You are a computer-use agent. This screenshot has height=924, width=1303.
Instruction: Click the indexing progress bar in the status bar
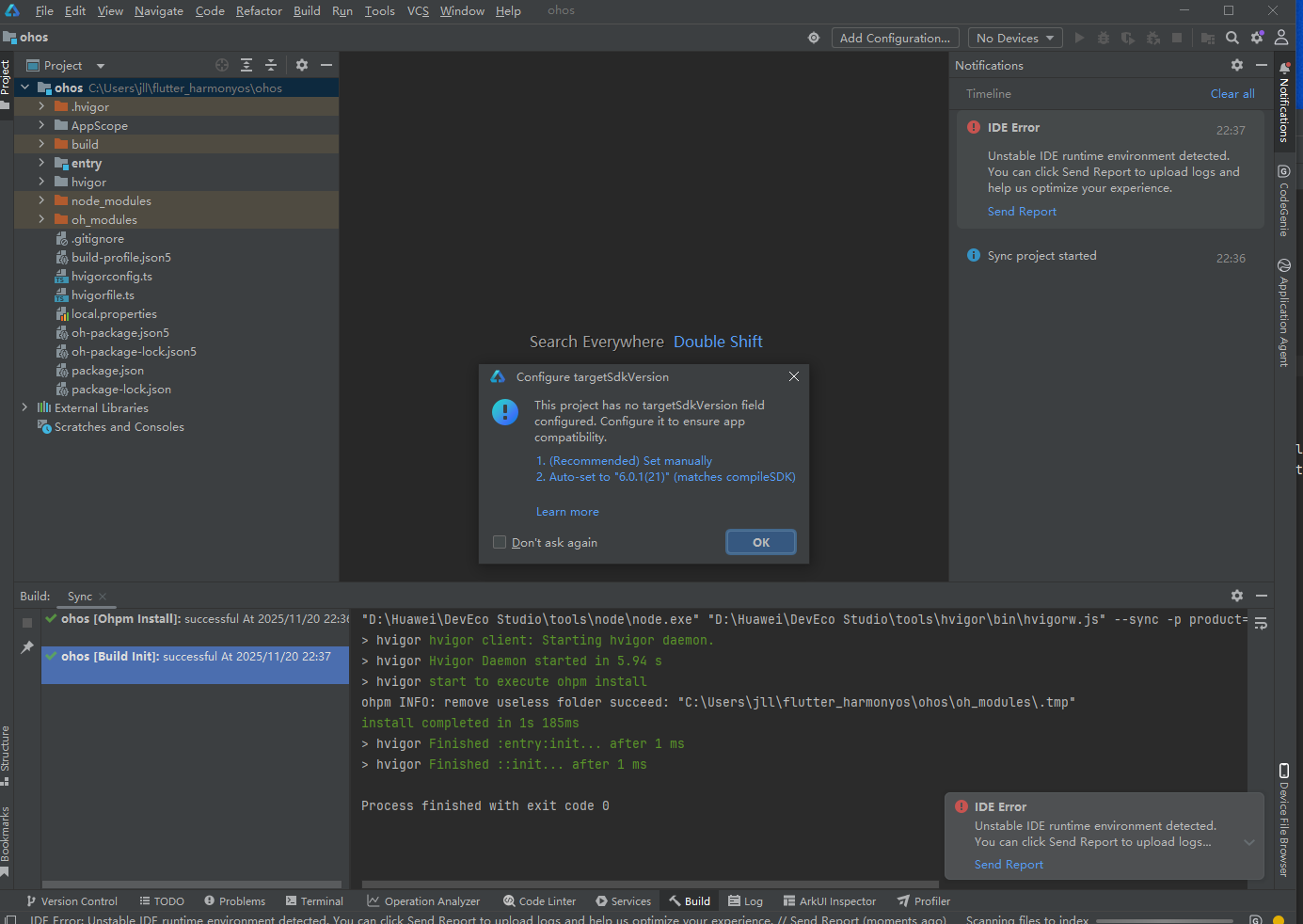coord(1165,920)
